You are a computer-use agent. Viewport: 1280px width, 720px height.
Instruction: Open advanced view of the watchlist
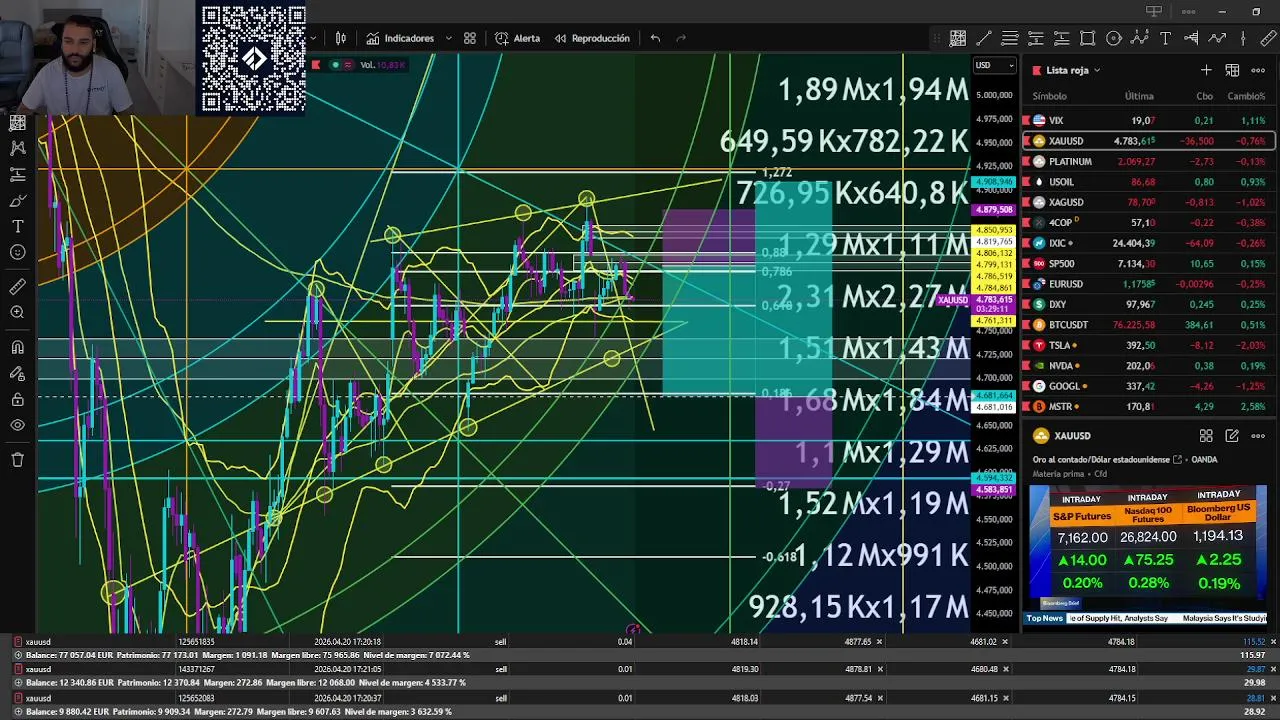[x=1232, y=70]
